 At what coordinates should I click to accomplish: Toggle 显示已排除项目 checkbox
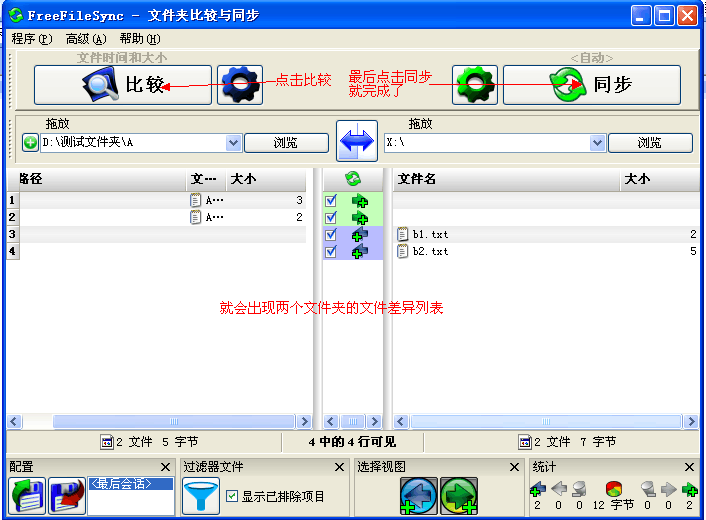231,496
